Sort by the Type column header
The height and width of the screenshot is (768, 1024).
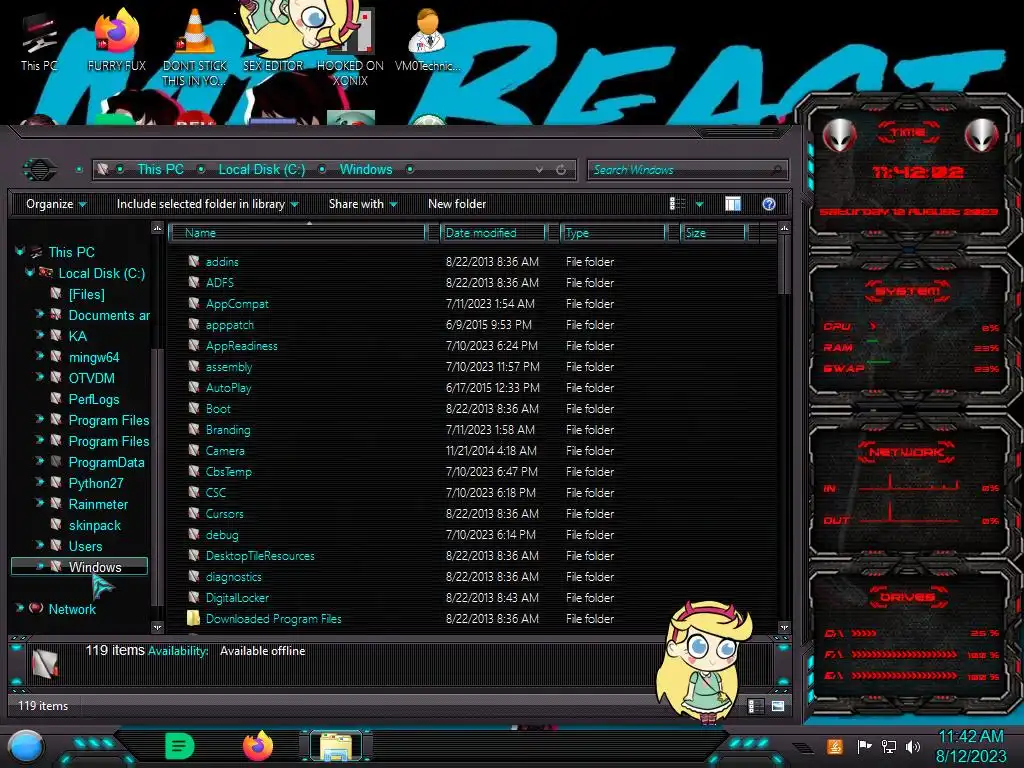click(x=613, y=232)
